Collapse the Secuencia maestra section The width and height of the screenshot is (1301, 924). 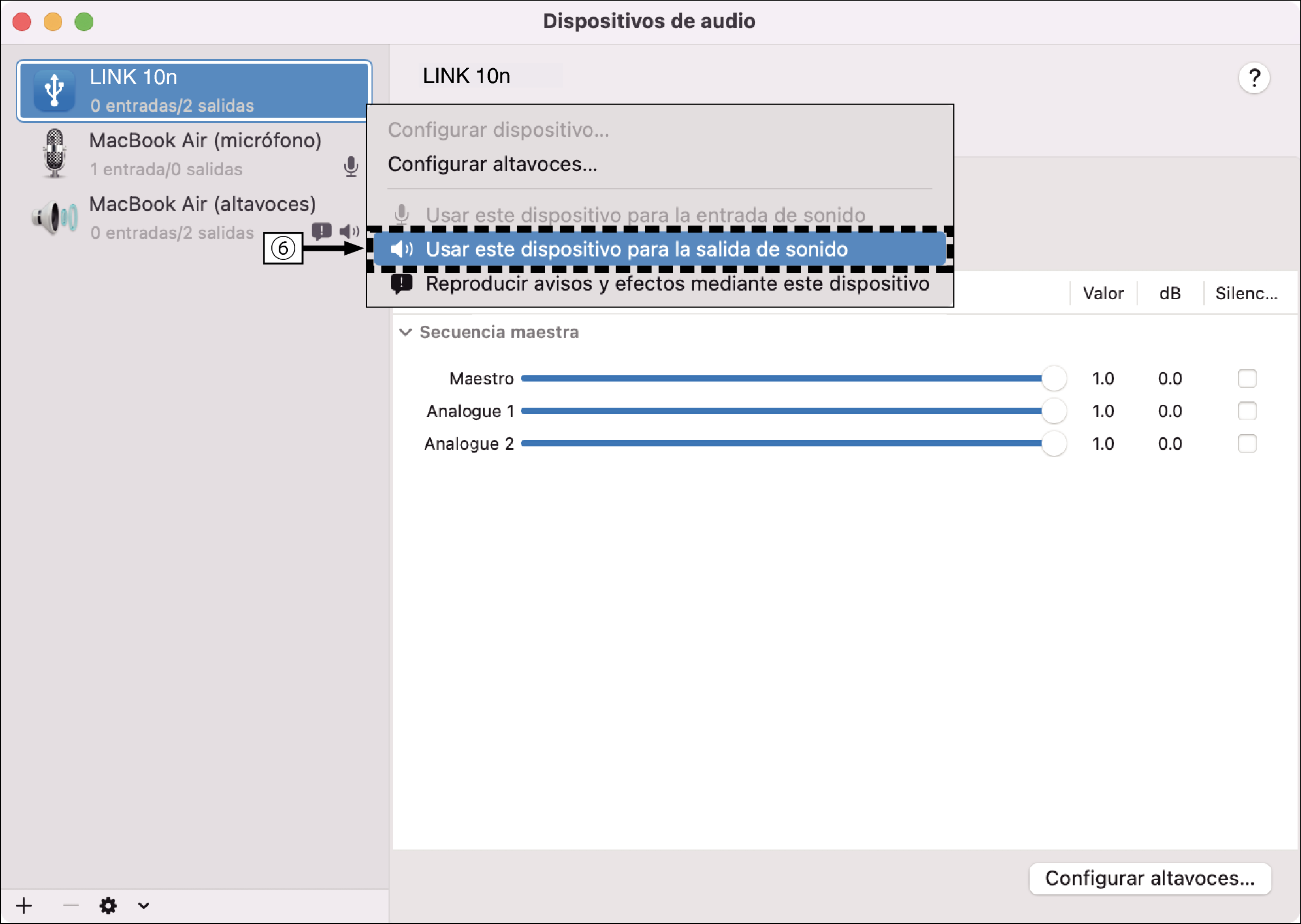point(405,332)
